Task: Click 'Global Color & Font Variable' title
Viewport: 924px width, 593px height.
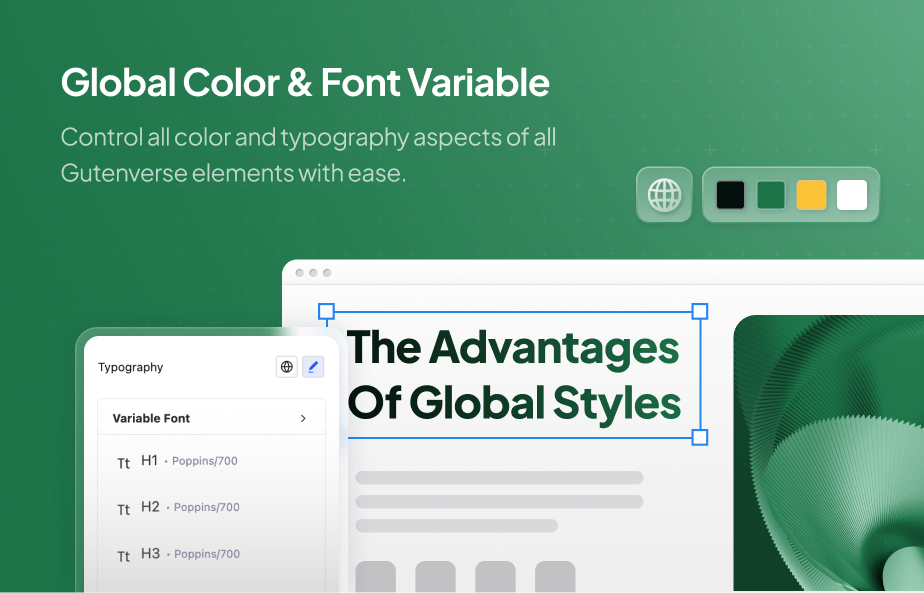Action: click(x=305, y=82)
